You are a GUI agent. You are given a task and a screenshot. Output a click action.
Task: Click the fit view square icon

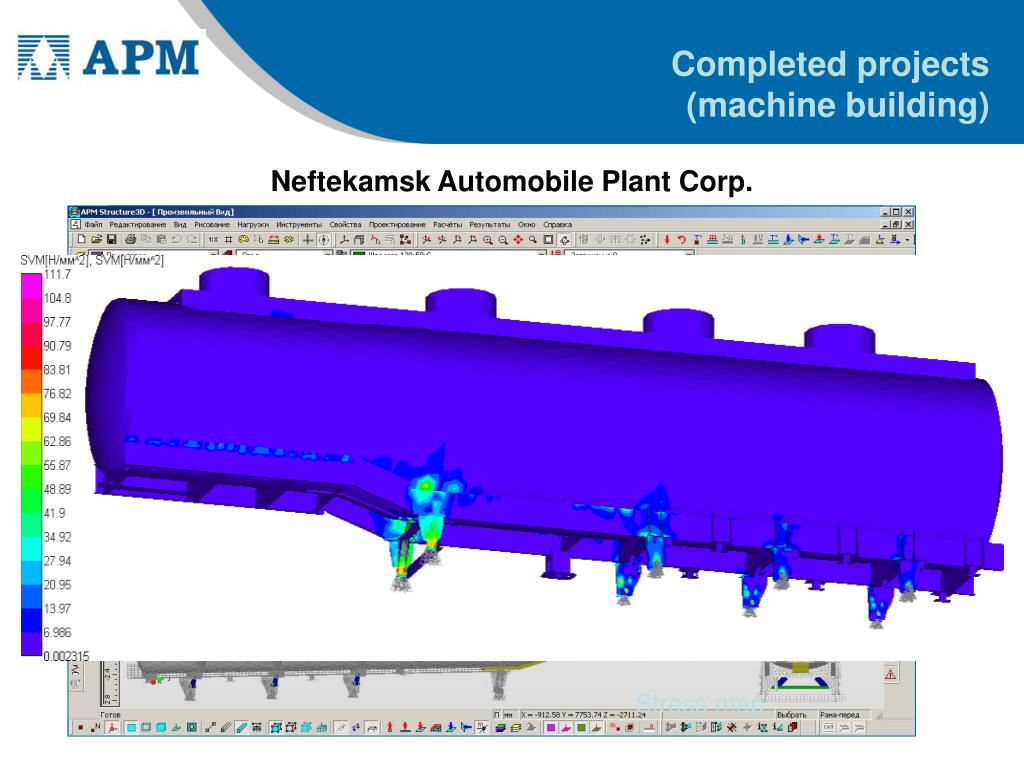(549, 240)
